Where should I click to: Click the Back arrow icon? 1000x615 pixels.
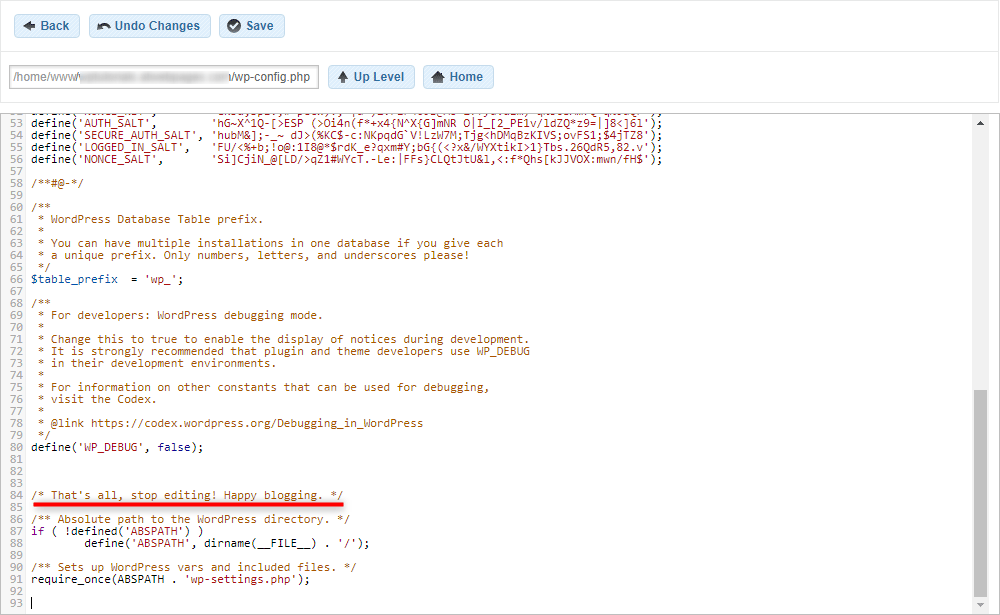30,26
